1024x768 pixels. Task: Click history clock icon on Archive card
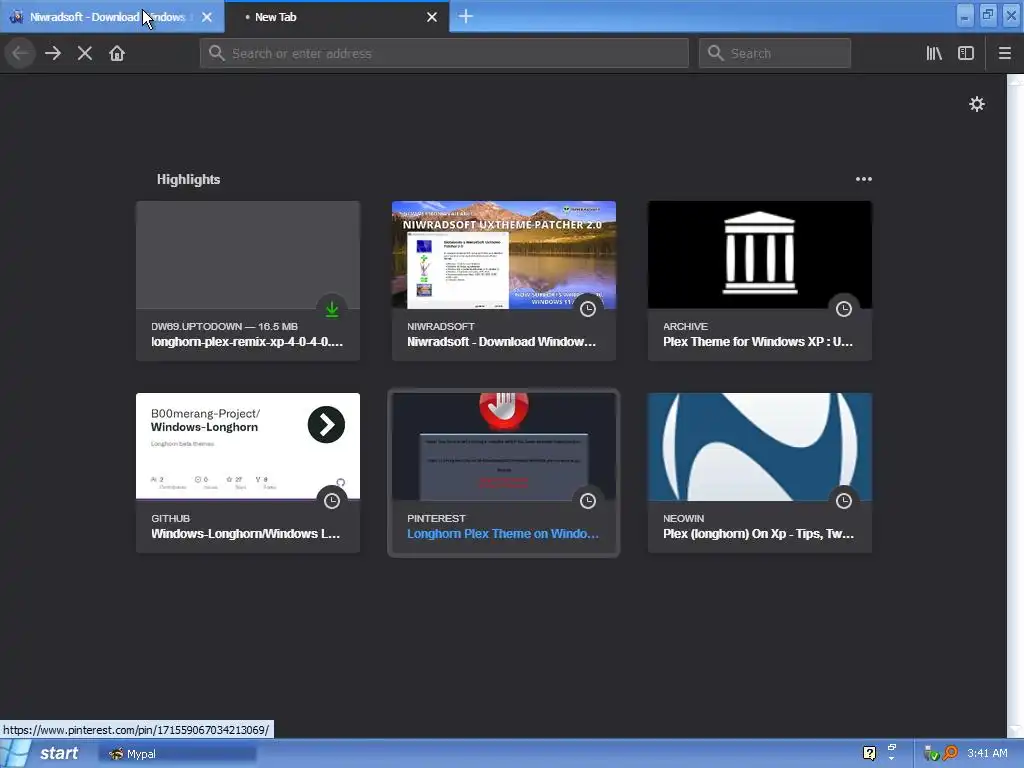[844, 309]
